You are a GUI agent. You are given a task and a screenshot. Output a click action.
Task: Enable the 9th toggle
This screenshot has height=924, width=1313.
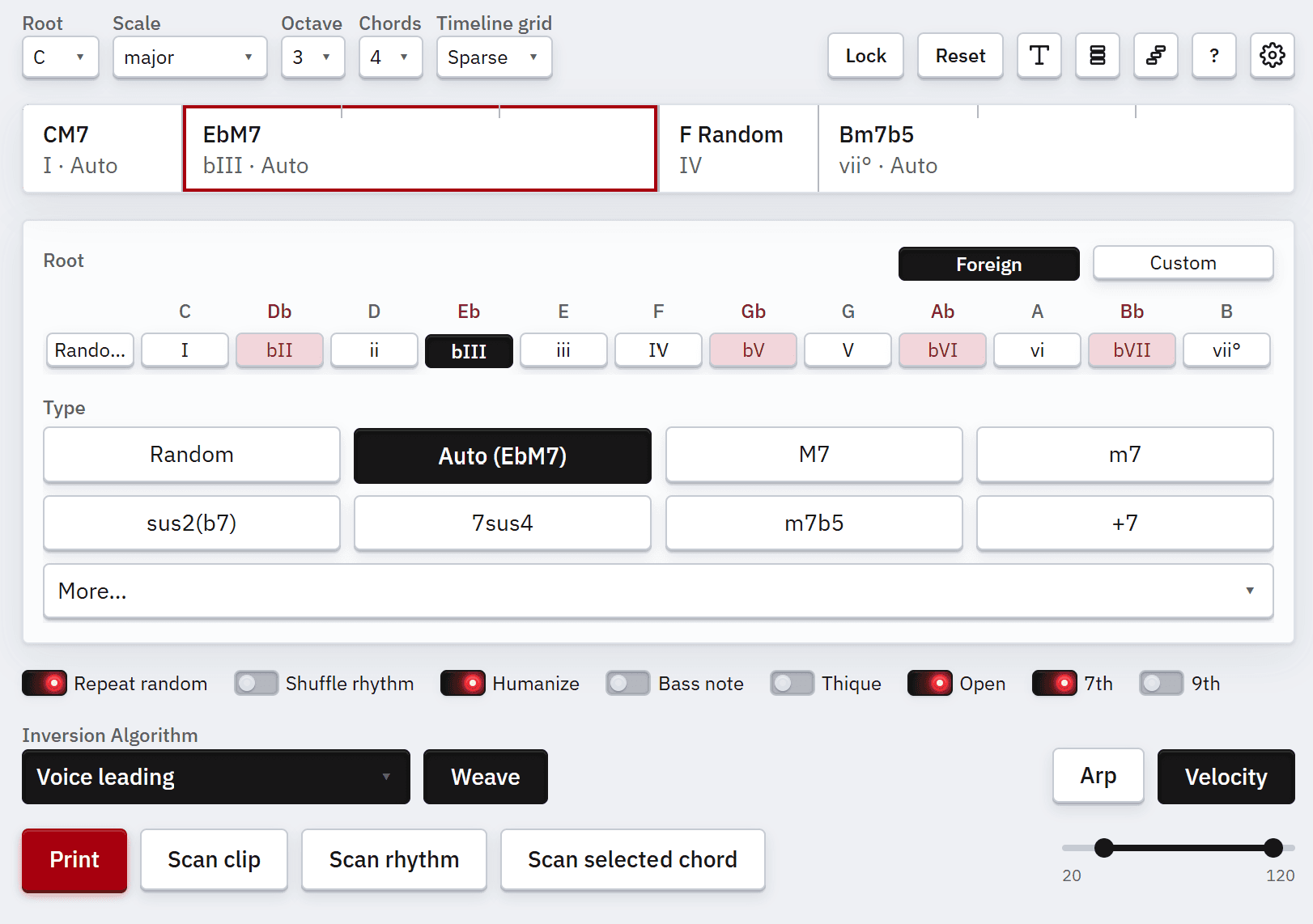(x=1162, y=684)
